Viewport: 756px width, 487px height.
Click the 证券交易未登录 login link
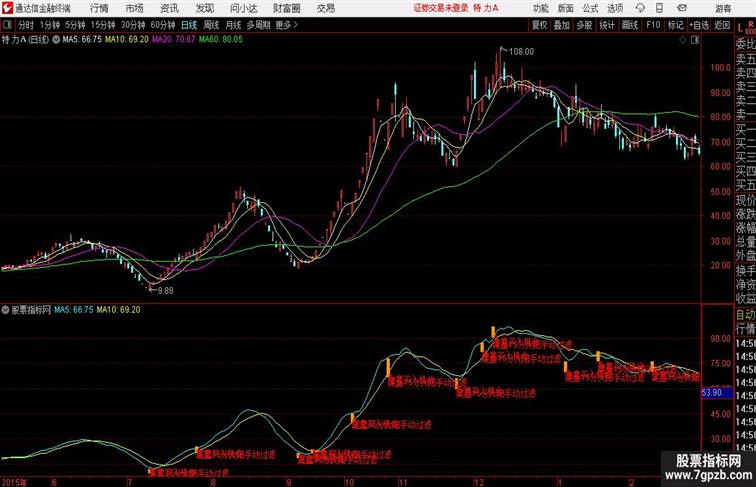click(441, 8)
